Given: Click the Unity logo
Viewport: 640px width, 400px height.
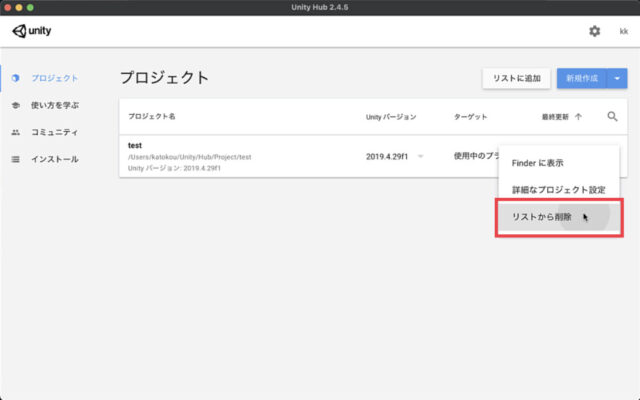Looking at the screenshot, I should pos(32,31).
